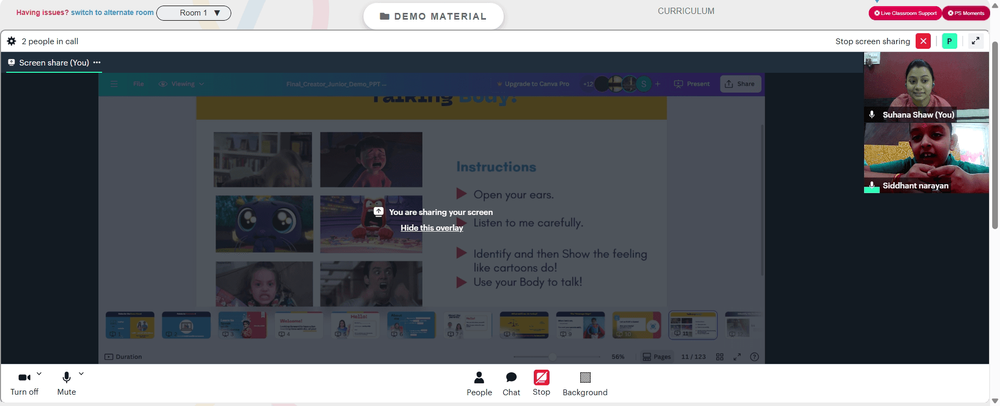
Task: Open Screen share tab three-dots menu
Action: [x=97, y=62]
